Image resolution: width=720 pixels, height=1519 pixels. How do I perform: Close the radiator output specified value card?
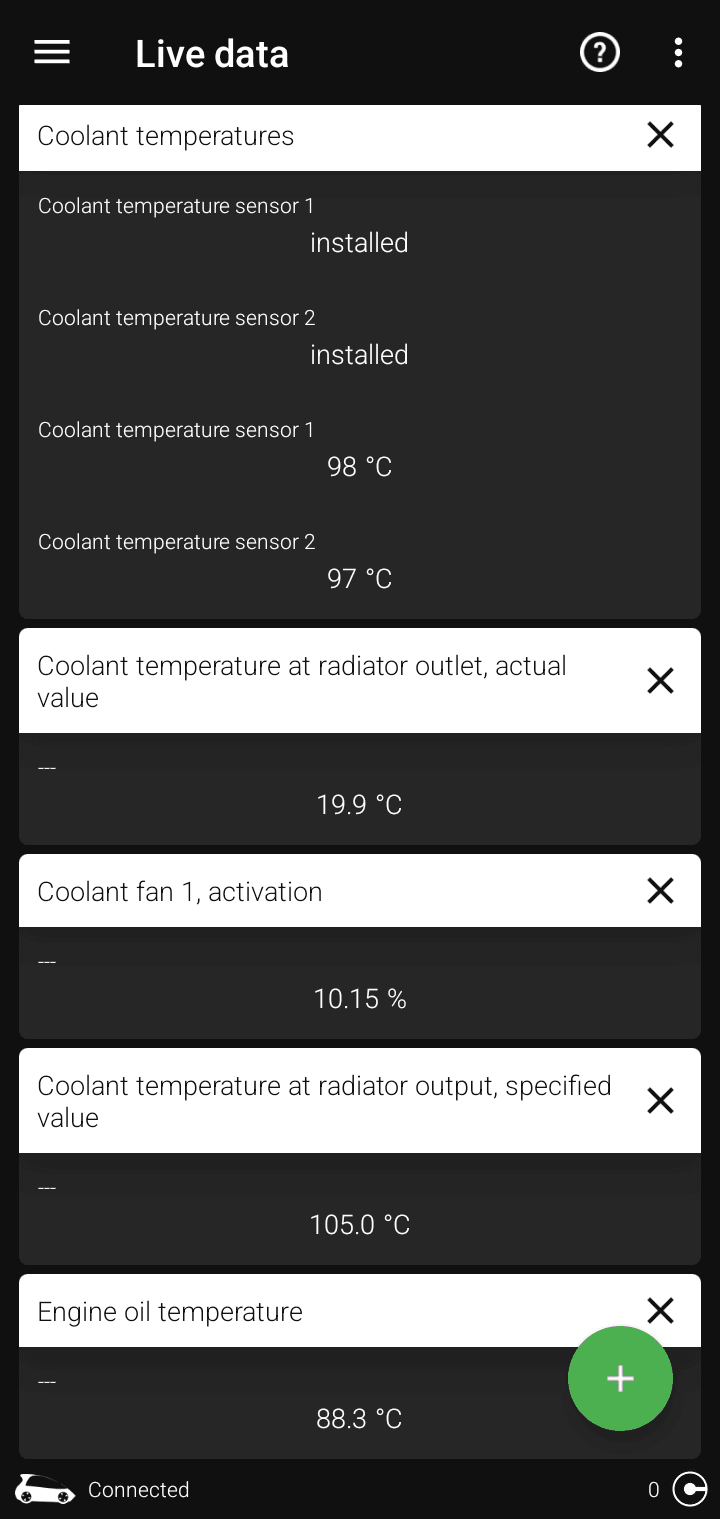[x=660, y=1101]
